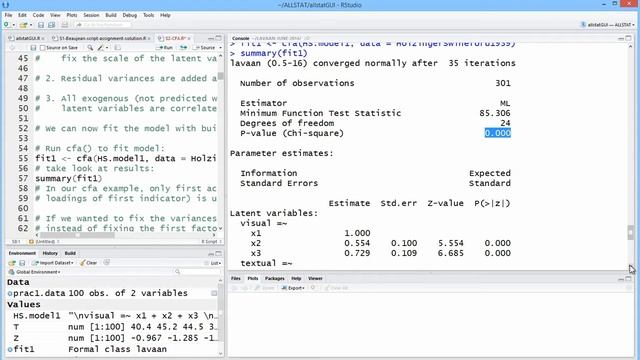
Task: Open the Source button dropdown arrow
Action: [x=220, y=48]
